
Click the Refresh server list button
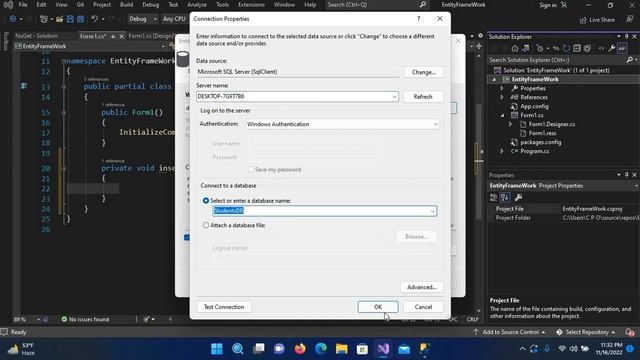(423, 97)
